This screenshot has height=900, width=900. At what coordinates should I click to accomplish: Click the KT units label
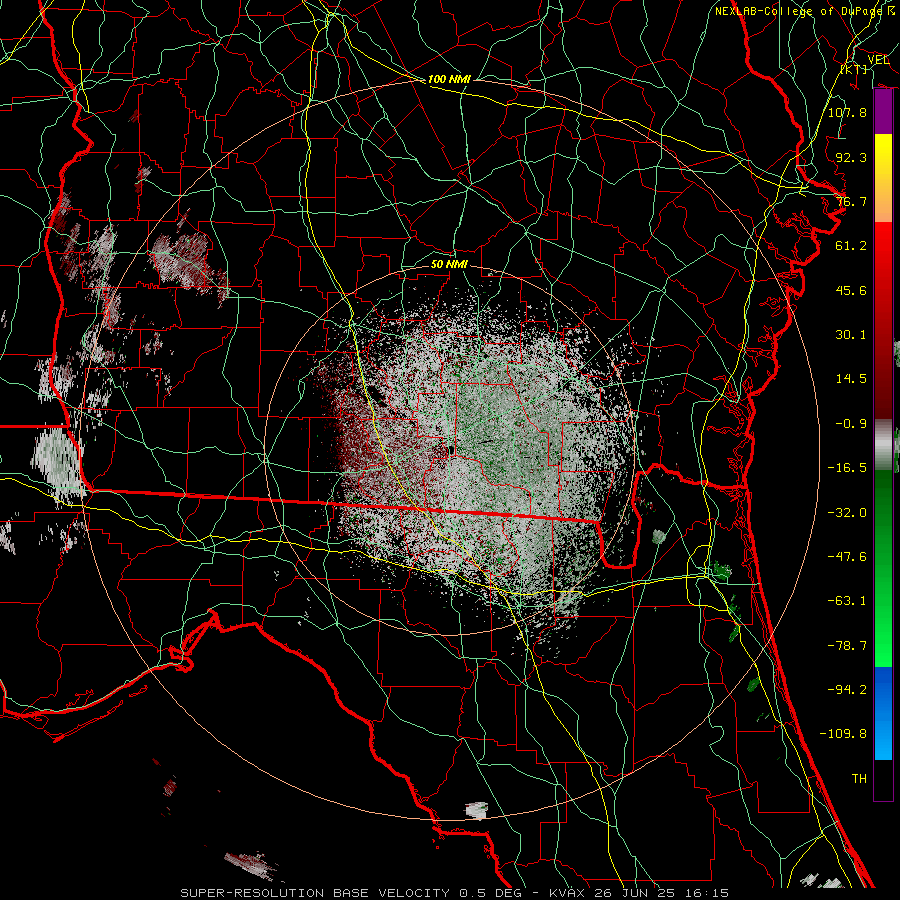click(x=854, y=69)
